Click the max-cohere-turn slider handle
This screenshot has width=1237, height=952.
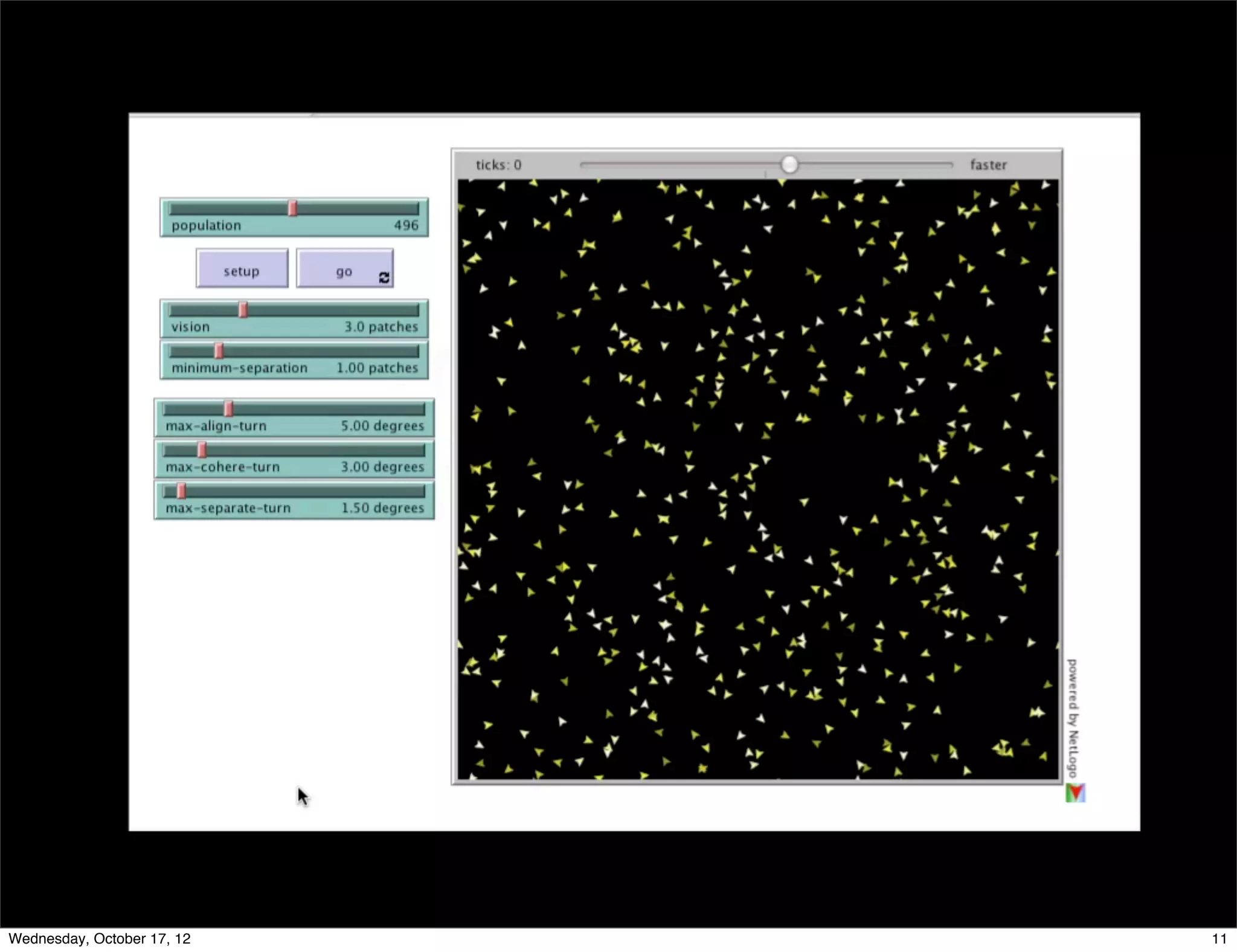tap(202, 450)
